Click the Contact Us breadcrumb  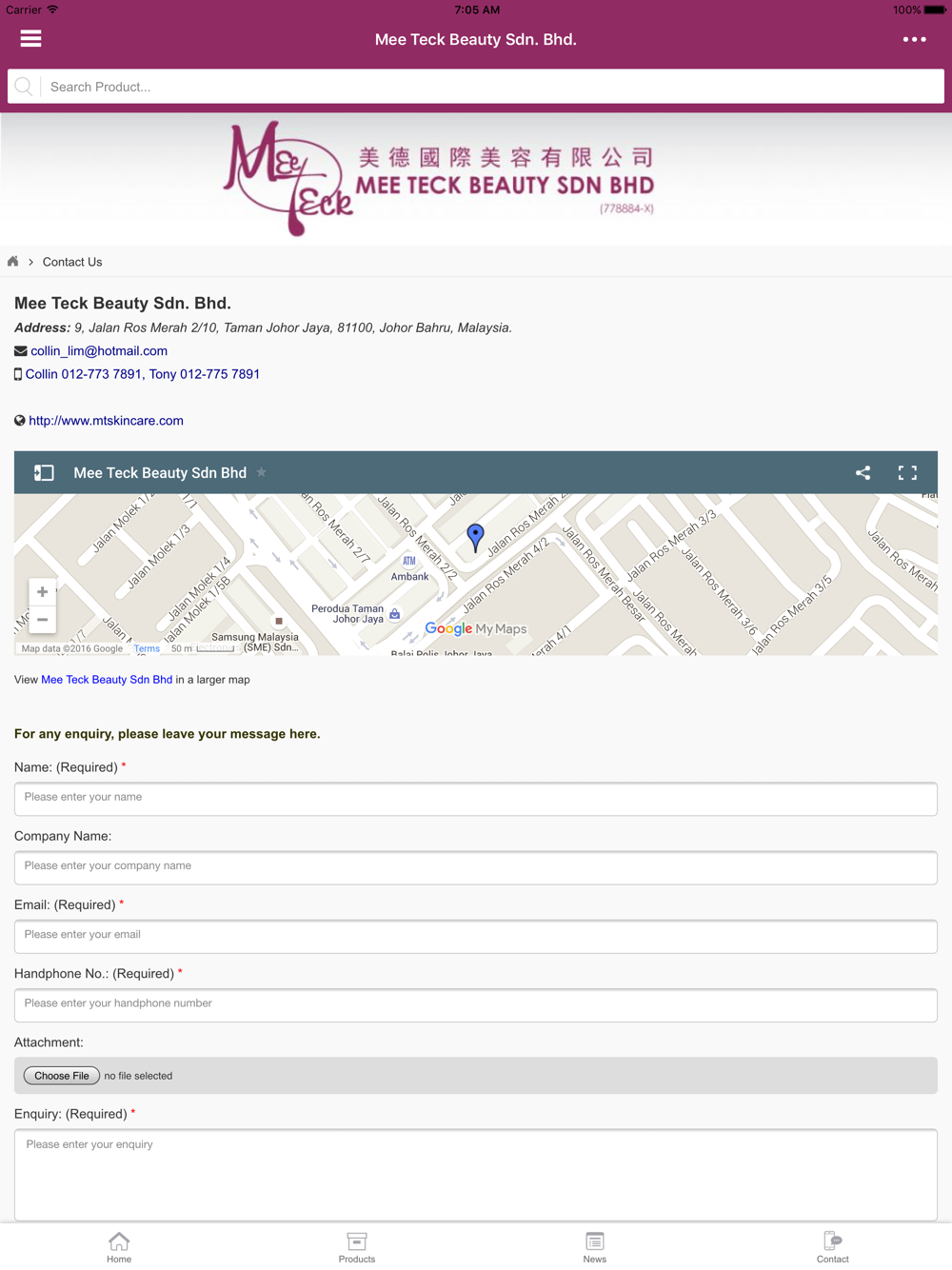(x=72, y=262)
